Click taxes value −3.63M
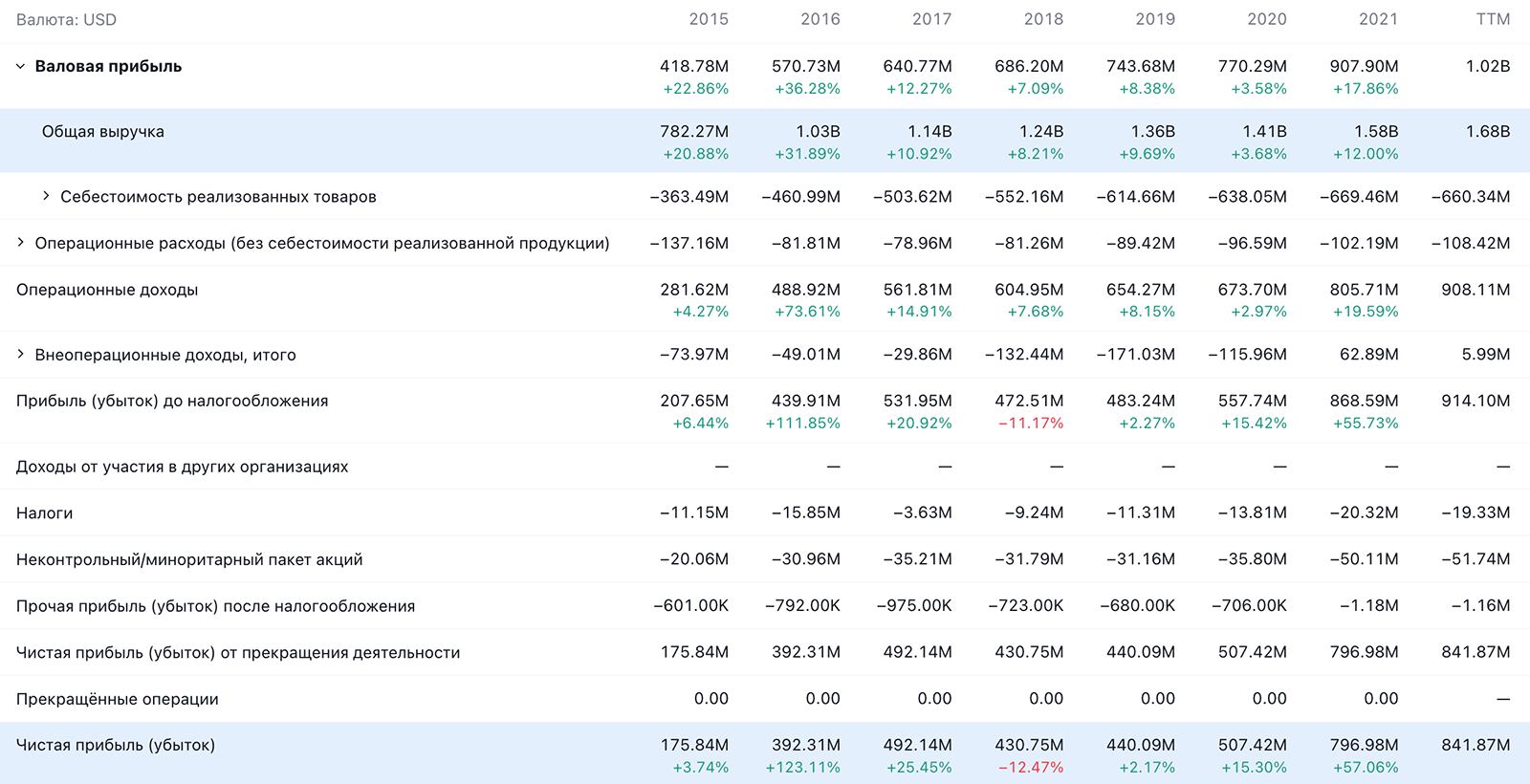The image size is (1530, 784). tap(923, 513)
